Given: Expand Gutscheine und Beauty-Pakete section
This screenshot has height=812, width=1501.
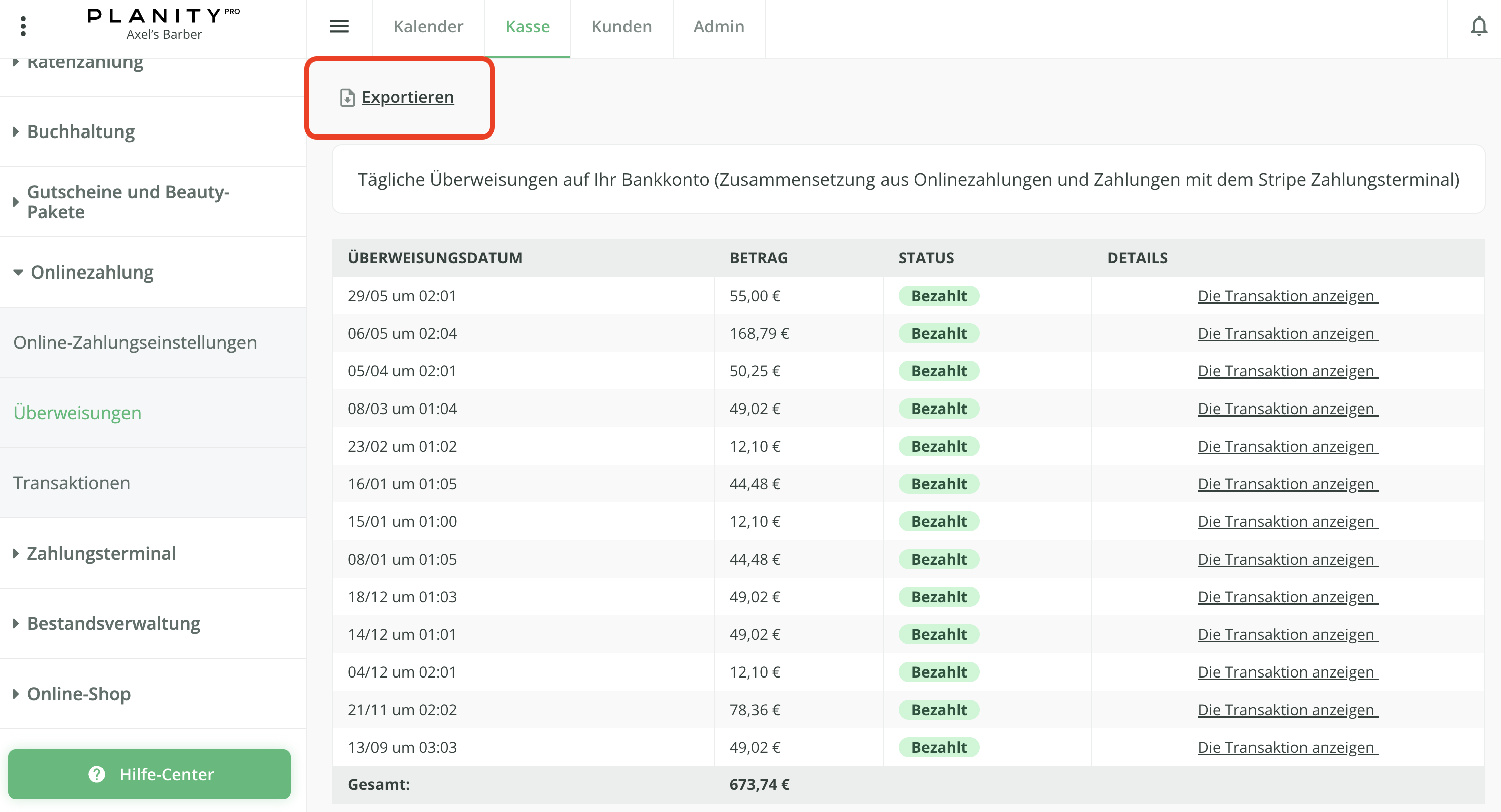Looking at the screenshot, I should (x=128, y=202).
